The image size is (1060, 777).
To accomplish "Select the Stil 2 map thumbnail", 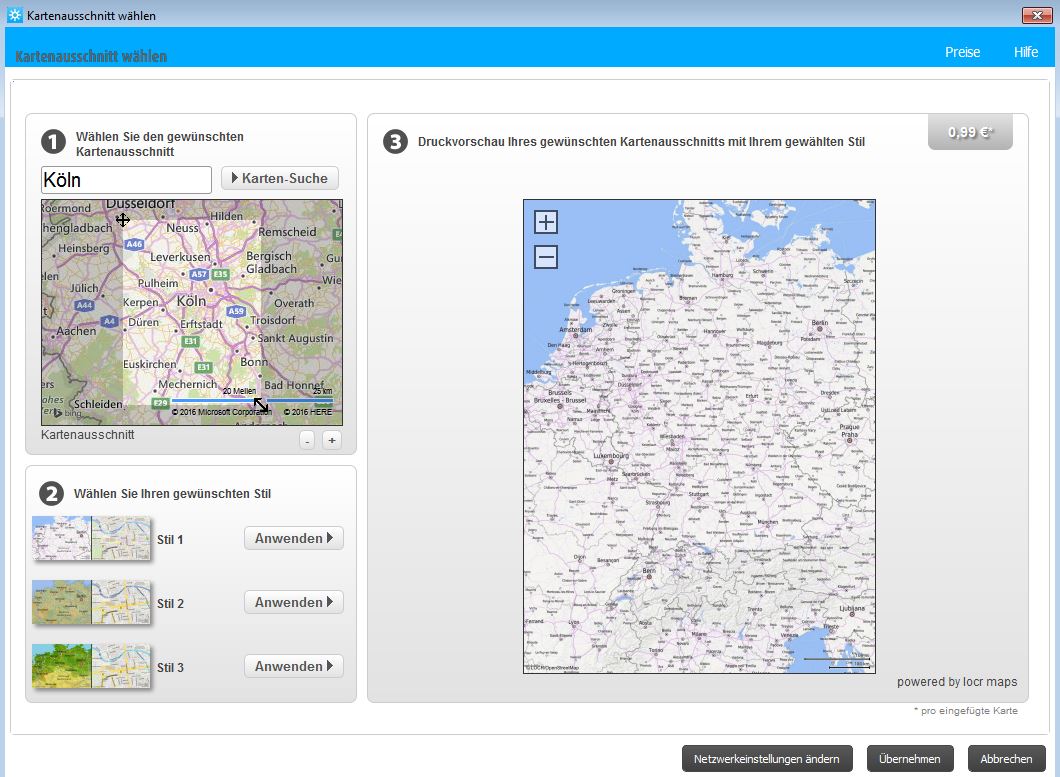I will click(x=91, y=602).
